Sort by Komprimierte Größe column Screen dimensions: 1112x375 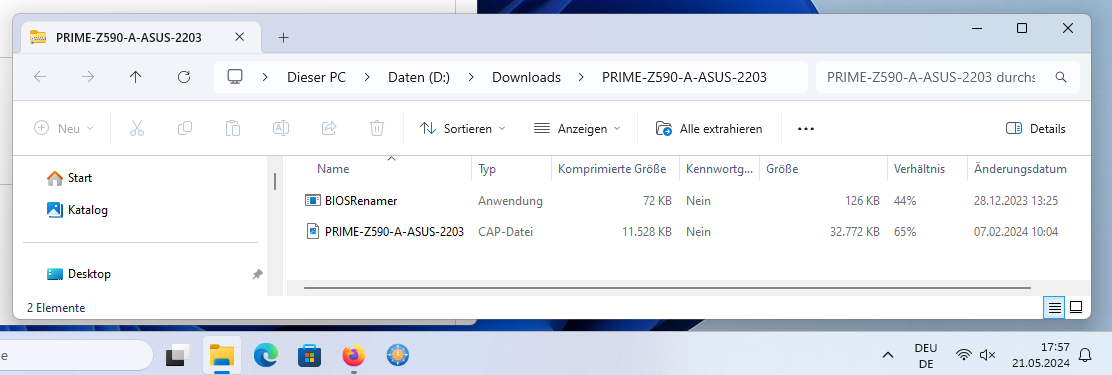[x=612, y=169]
